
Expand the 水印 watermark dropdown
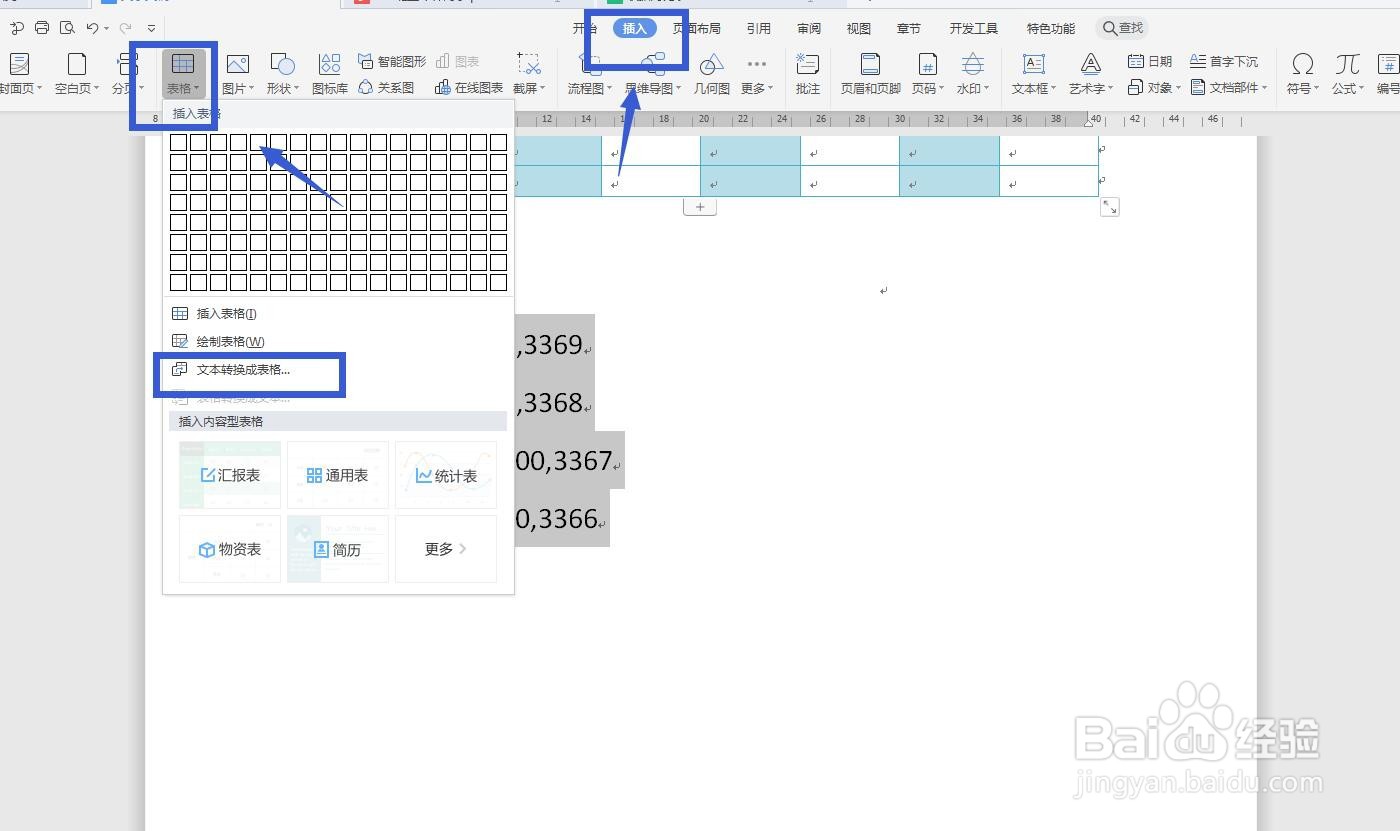tap(972, 73)
